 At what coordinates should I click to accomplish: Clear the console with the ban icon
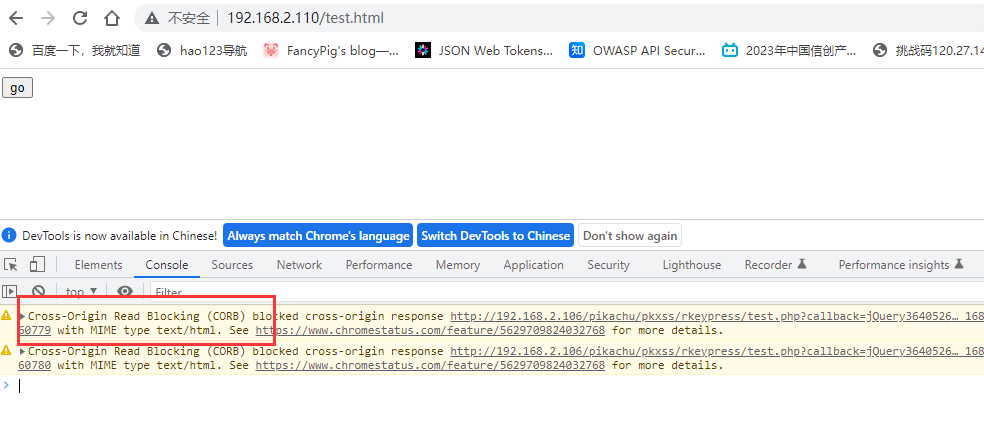[39, 292]
